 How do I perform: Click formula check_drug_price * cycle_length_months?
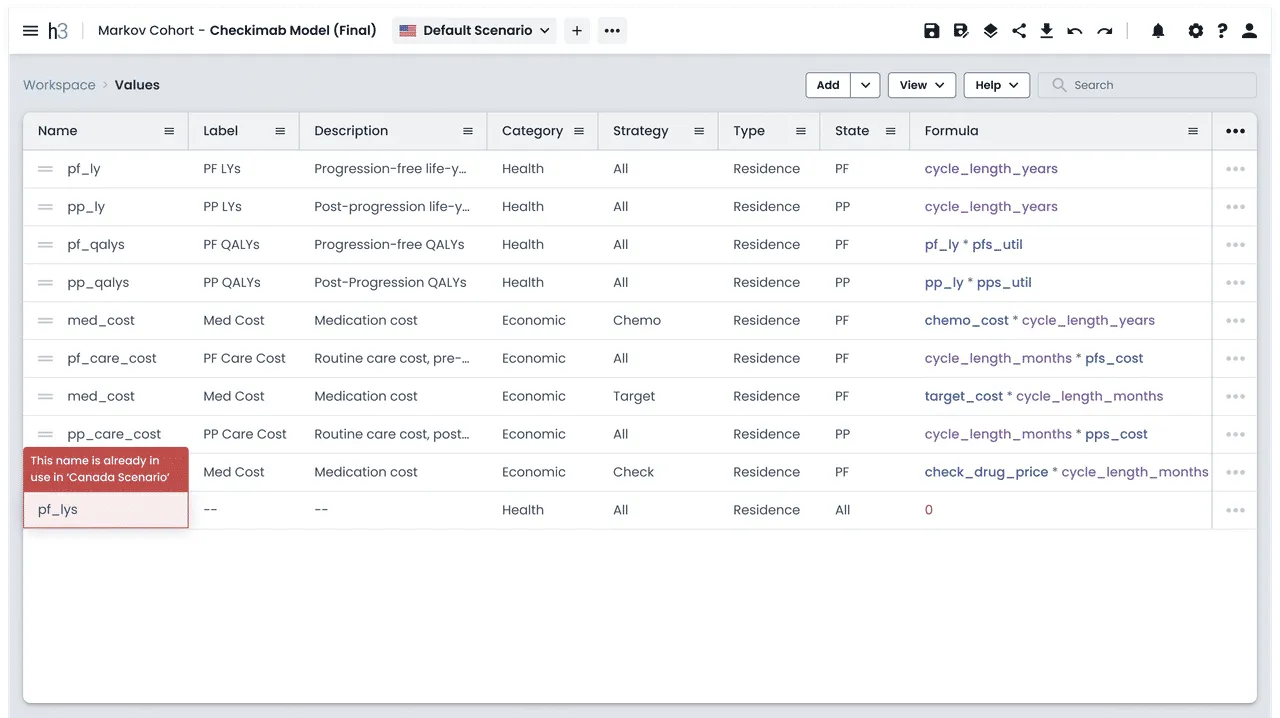(1066, 472)
